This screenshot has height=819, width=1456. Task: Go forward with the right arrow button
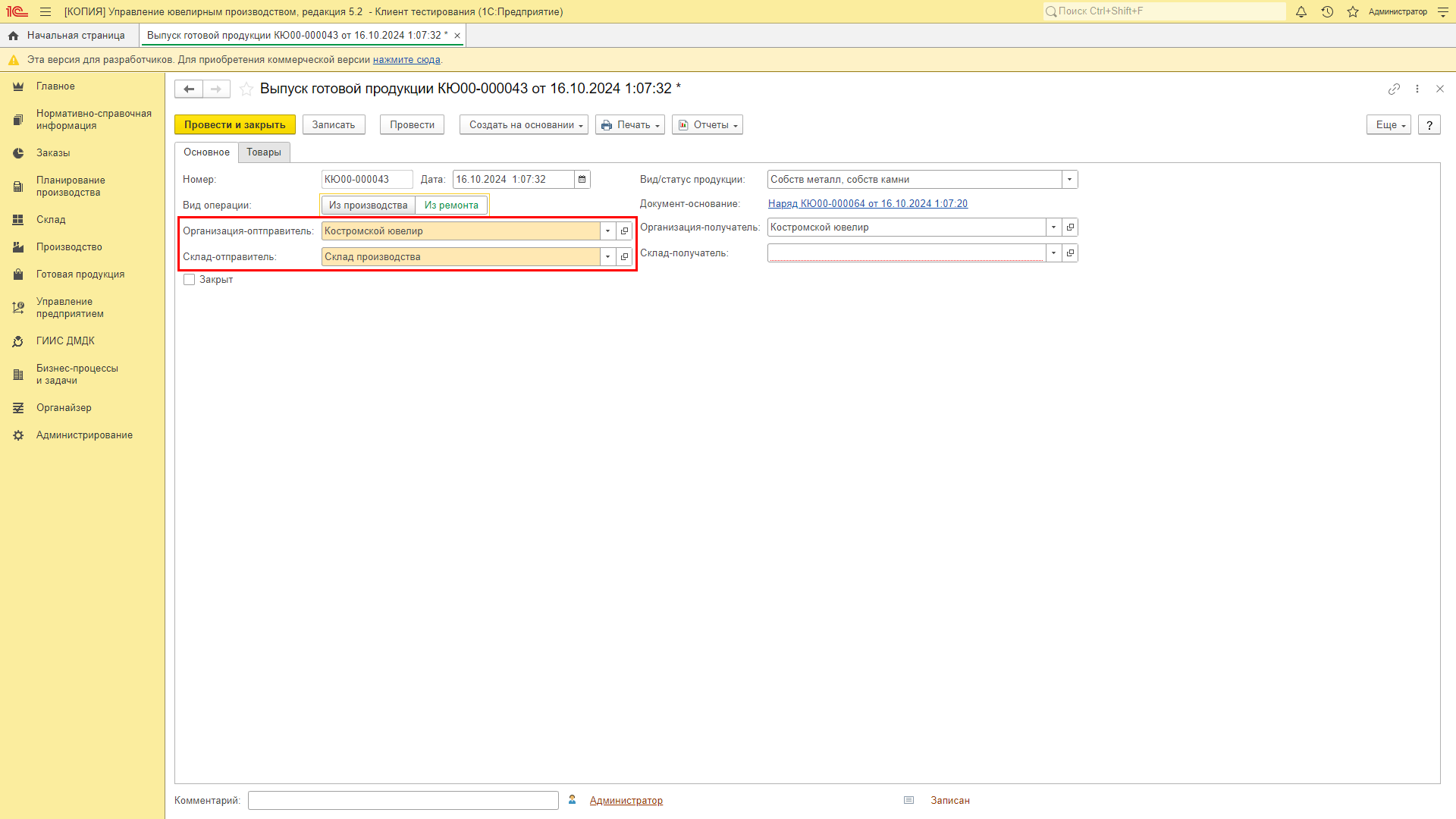click(x=216, y=89)
